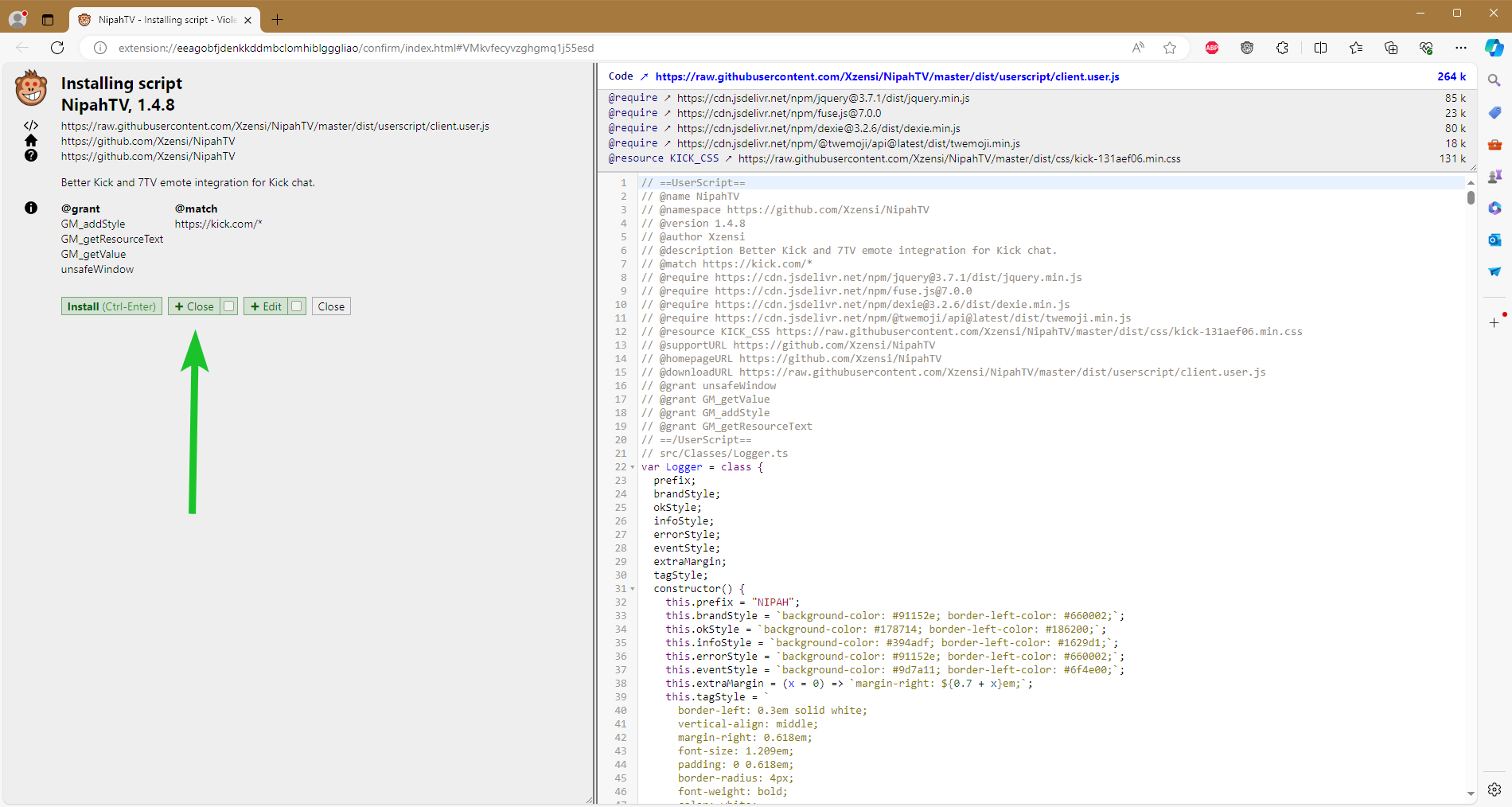The image size is (1512, 807).
Task: Open jquery.min.js require link
Action: tap(823, 98)
